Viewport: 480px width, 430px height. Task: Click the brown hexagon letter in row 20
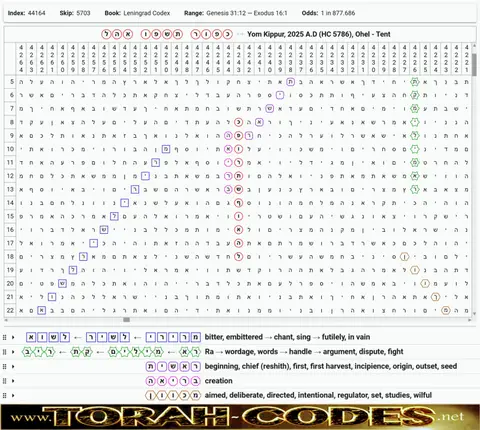[x=425, y=284]
